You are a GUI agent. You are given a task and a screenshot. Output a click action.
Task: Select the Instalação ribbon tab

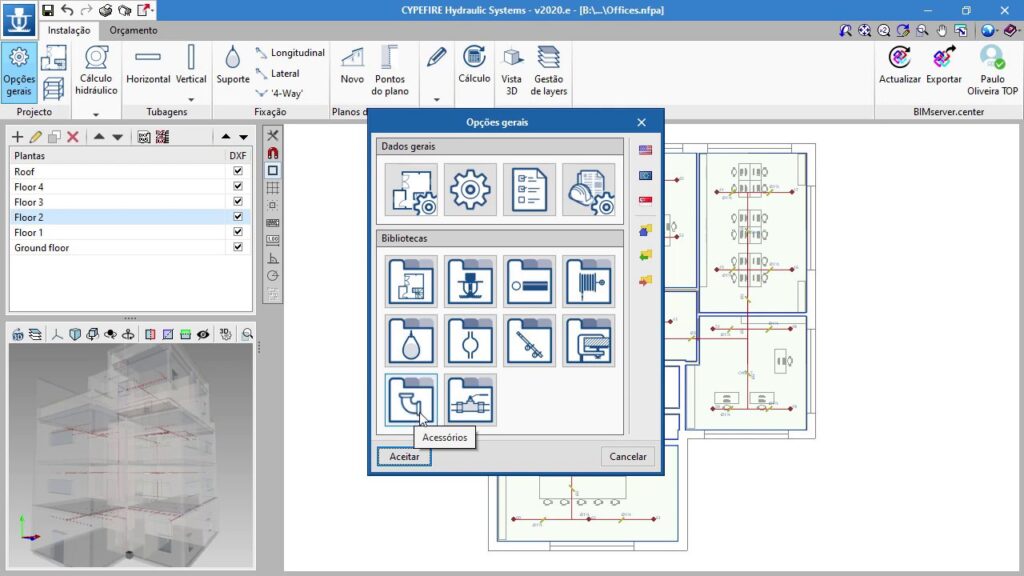tap(69, 30)
